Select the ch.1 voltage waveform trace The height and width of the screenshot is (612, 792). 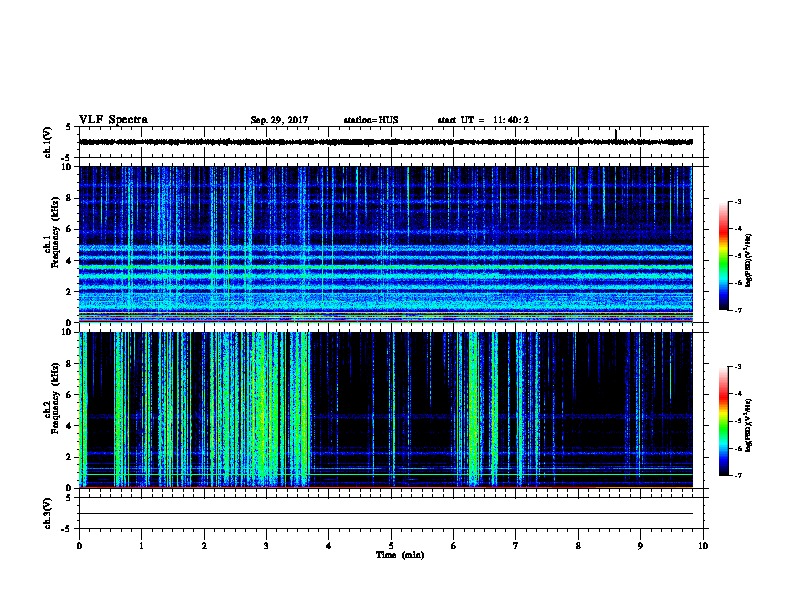[386, 142]
